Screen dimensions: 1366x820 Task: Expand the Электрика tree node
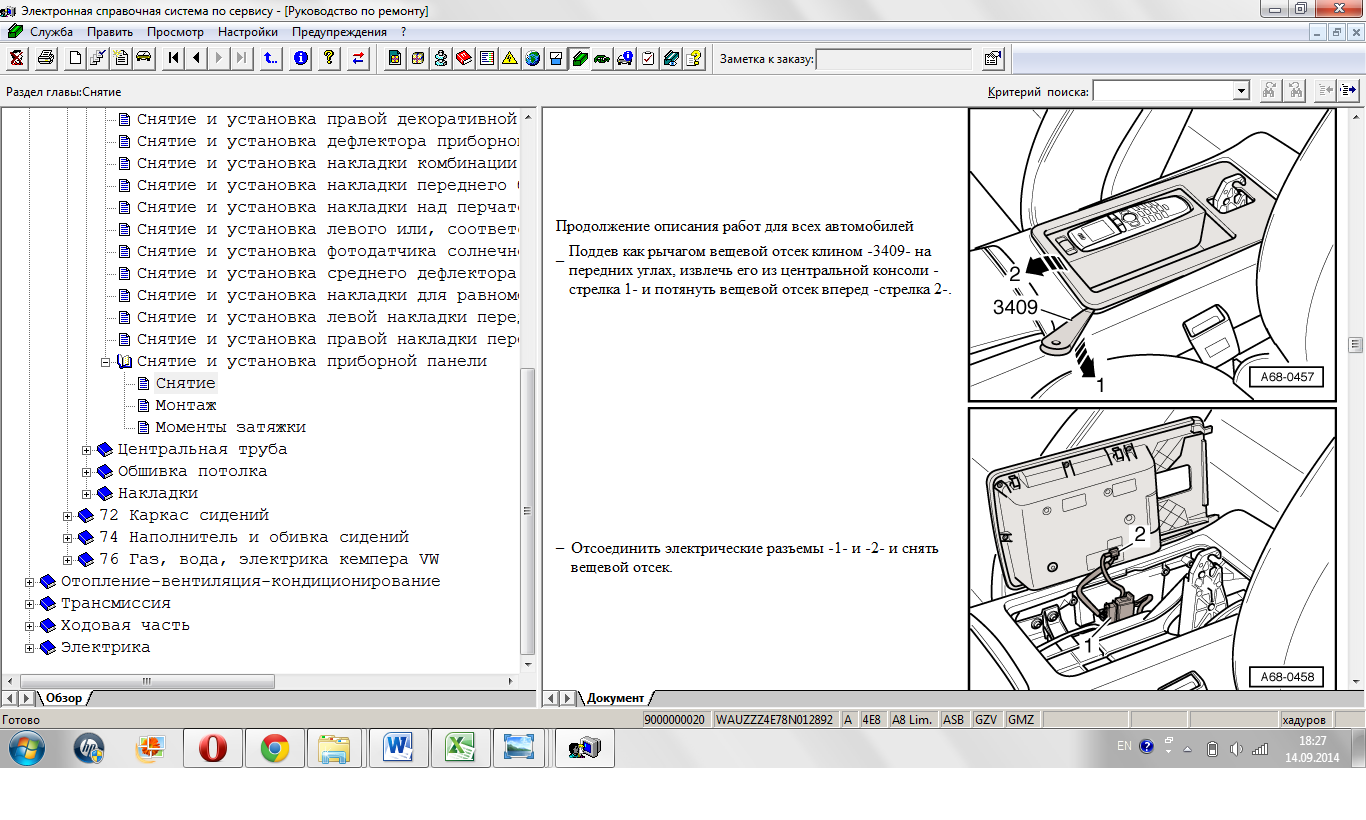coord(30,648)
